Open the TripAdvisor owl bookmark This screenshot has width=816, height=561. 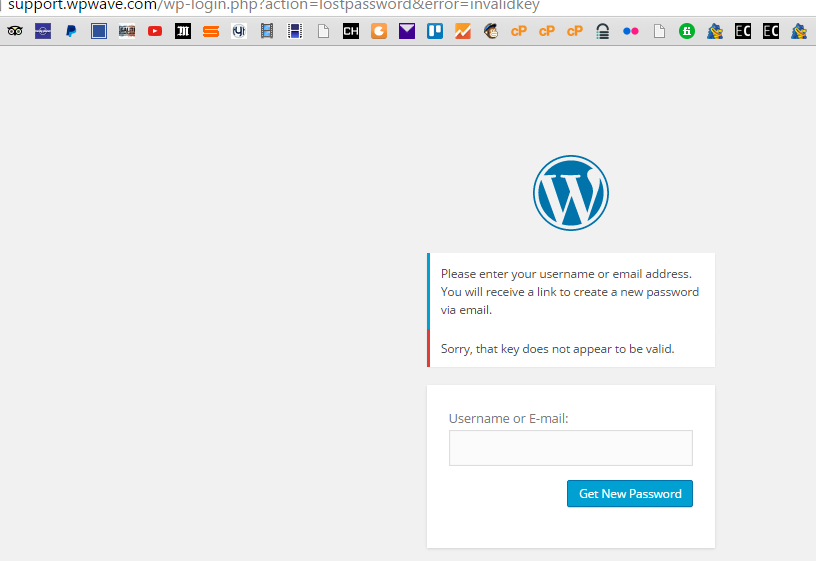pos(15,31)
